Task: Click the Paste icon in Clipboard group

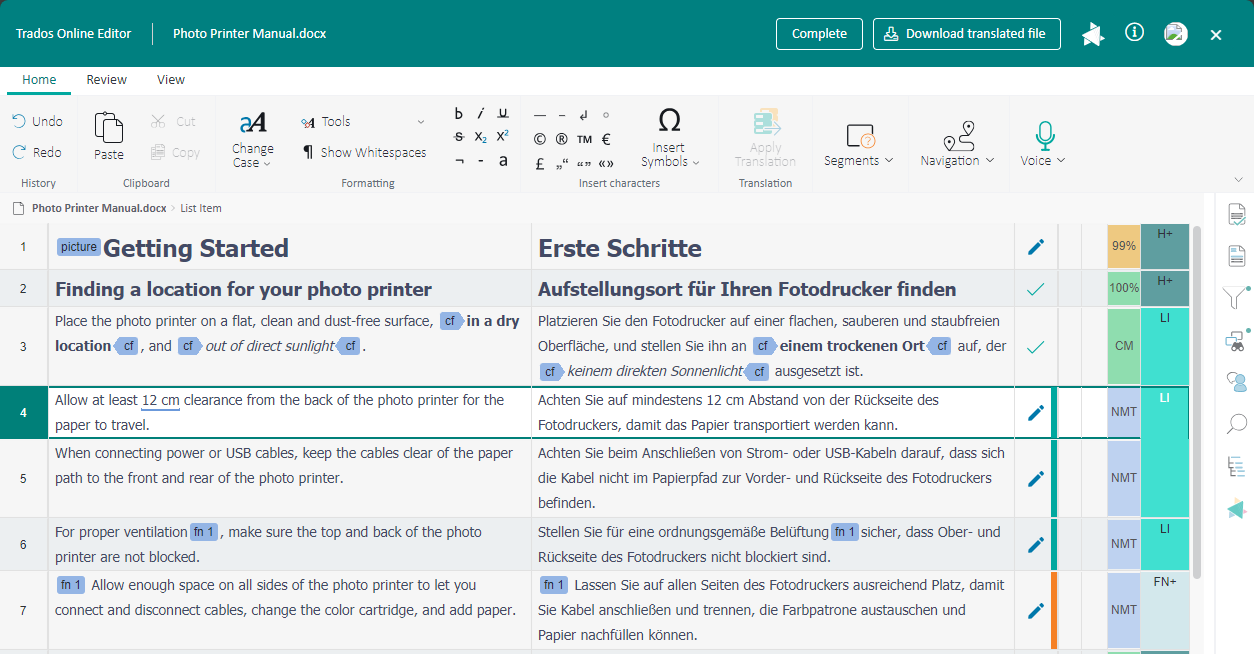Action: 108,129
